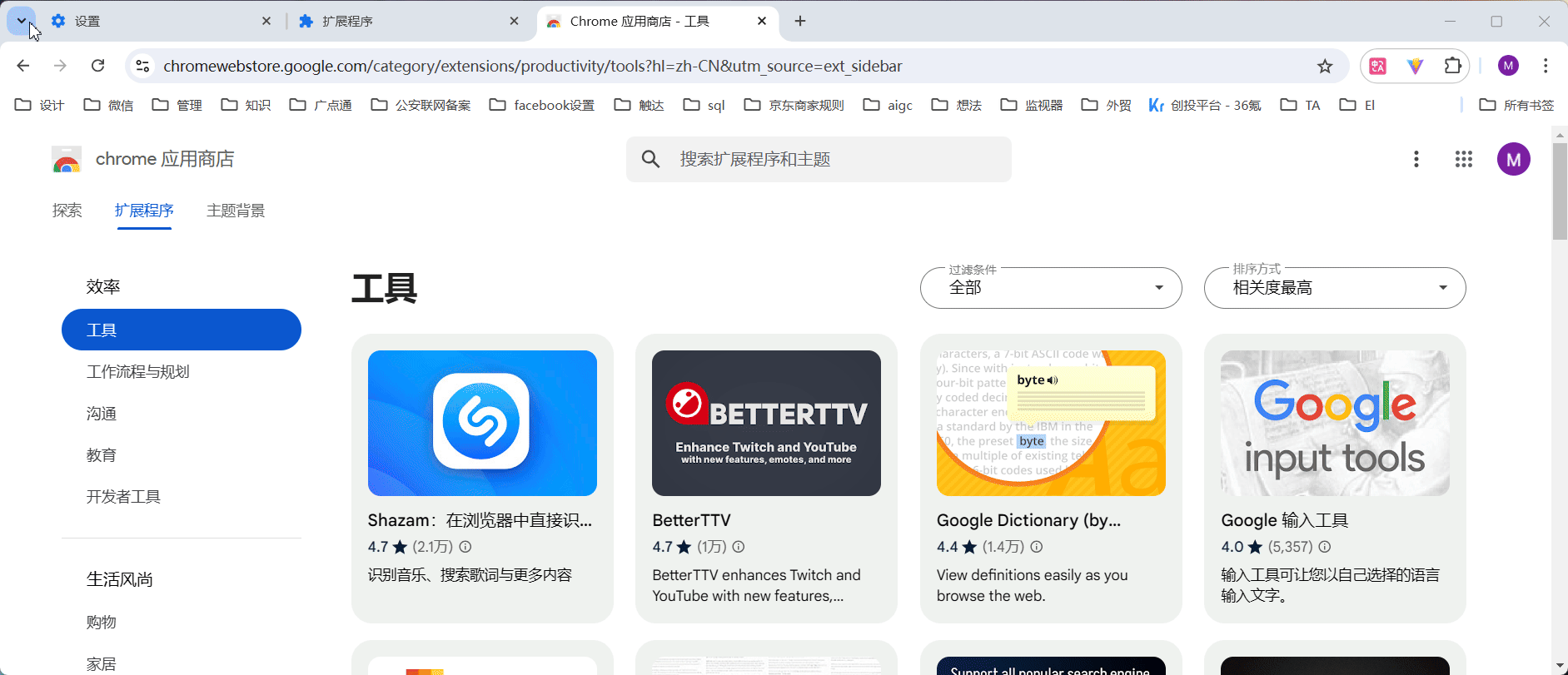Open the 公安联网备案 bookmark folder
1568x675 pixels.
click(421, 105)
